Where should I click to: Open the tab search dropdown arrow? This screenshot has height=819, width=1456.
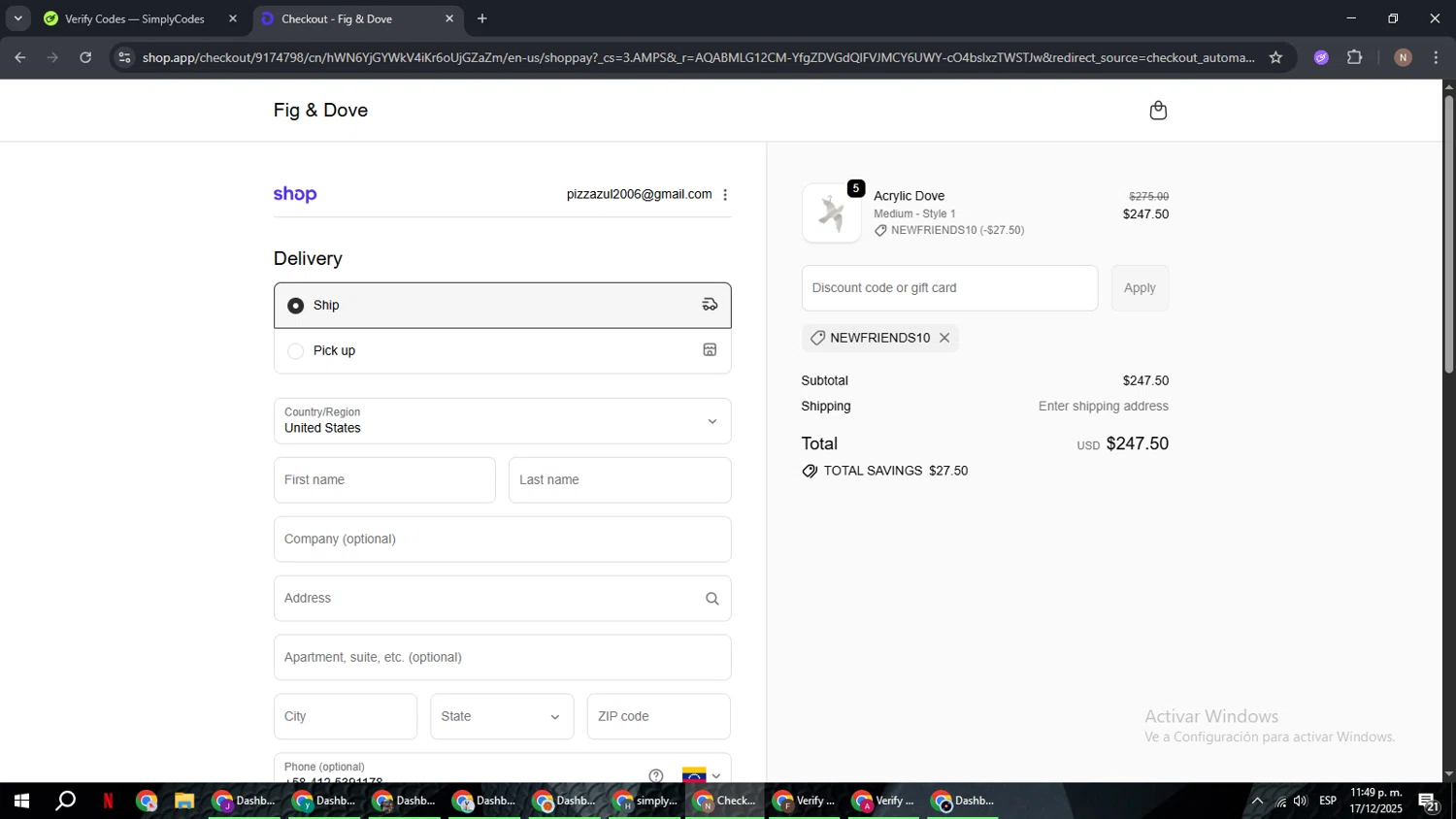coord(17,18)
